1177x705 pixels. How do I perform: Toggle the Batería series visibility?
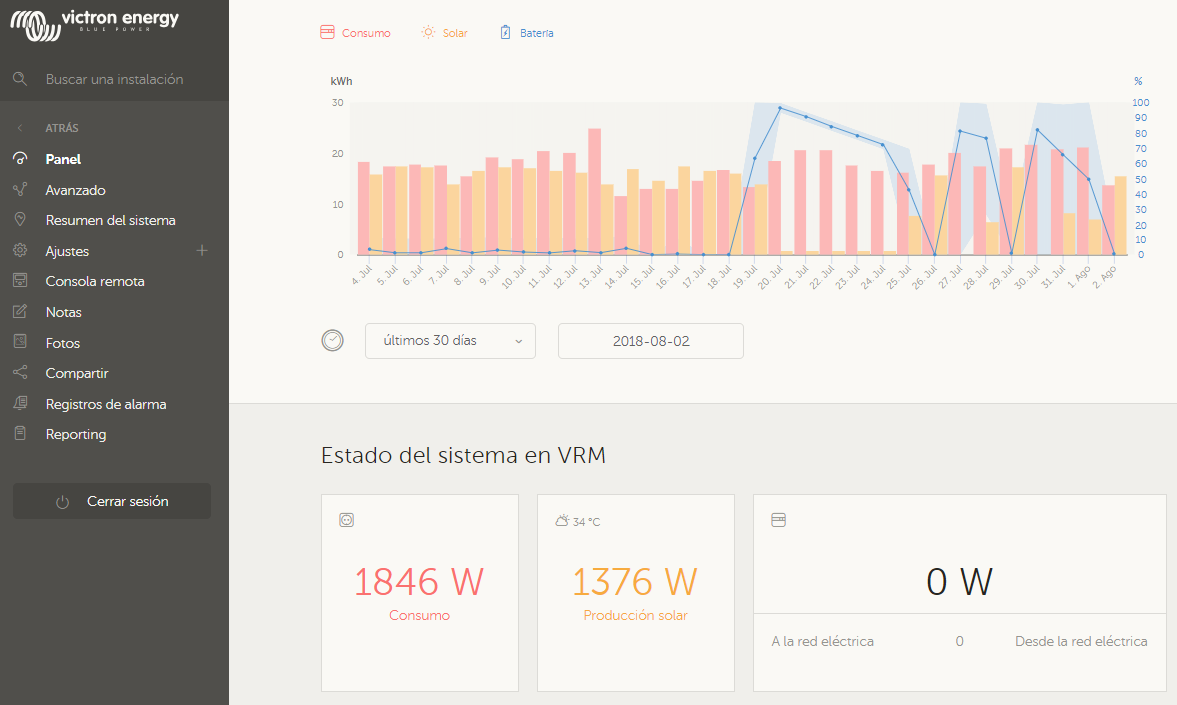click(525, 32)
